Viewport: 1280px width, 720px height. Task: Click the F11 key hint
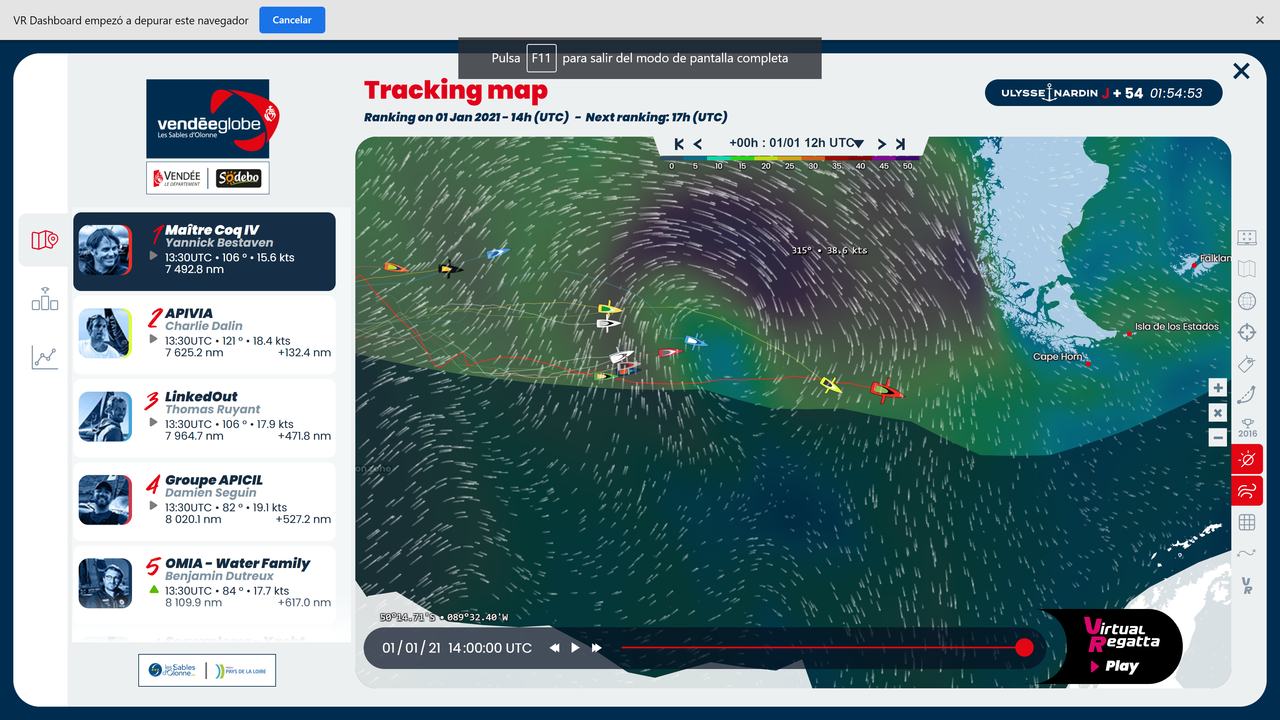(541, 58)
